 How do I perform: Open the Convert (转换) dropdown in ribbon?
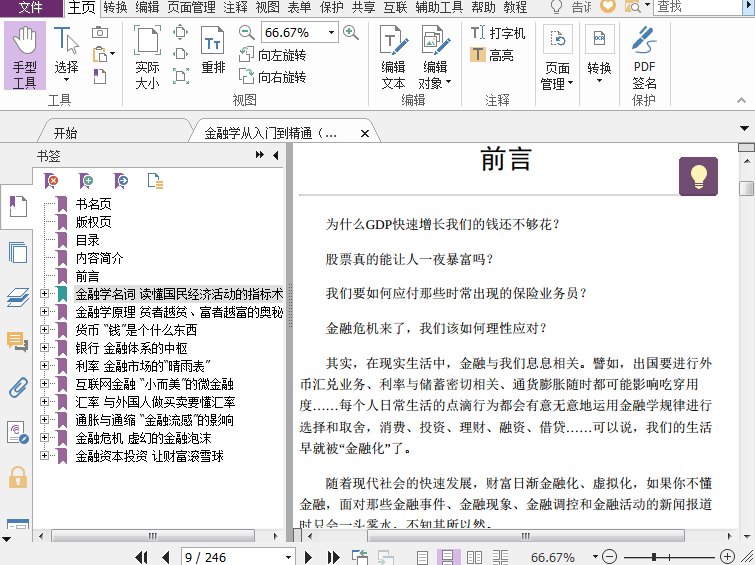pyautogui.click(x=599, y=54)
